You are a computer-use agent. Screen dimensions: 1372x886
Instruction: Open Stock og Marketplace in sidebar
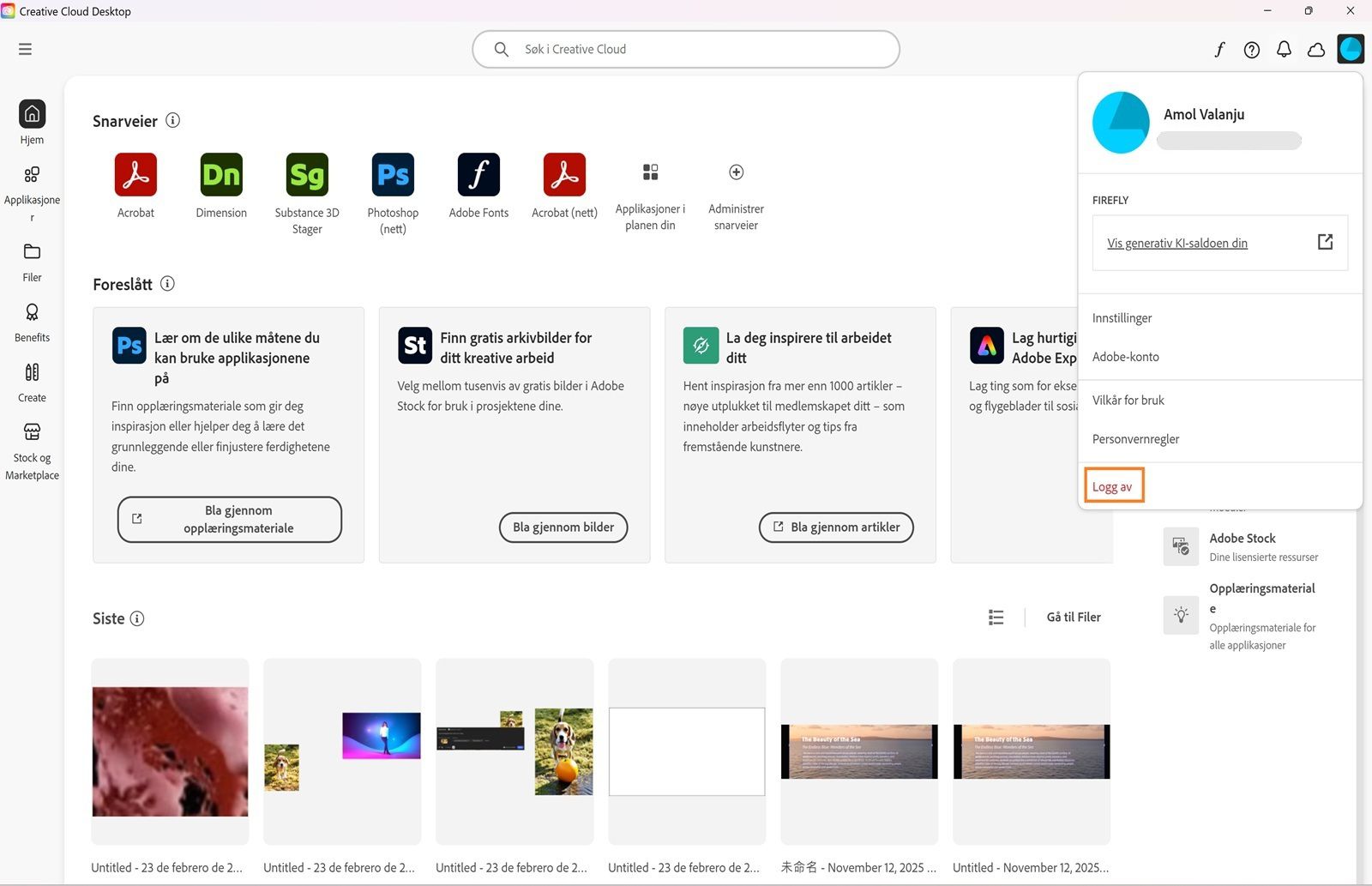point(32,451)
